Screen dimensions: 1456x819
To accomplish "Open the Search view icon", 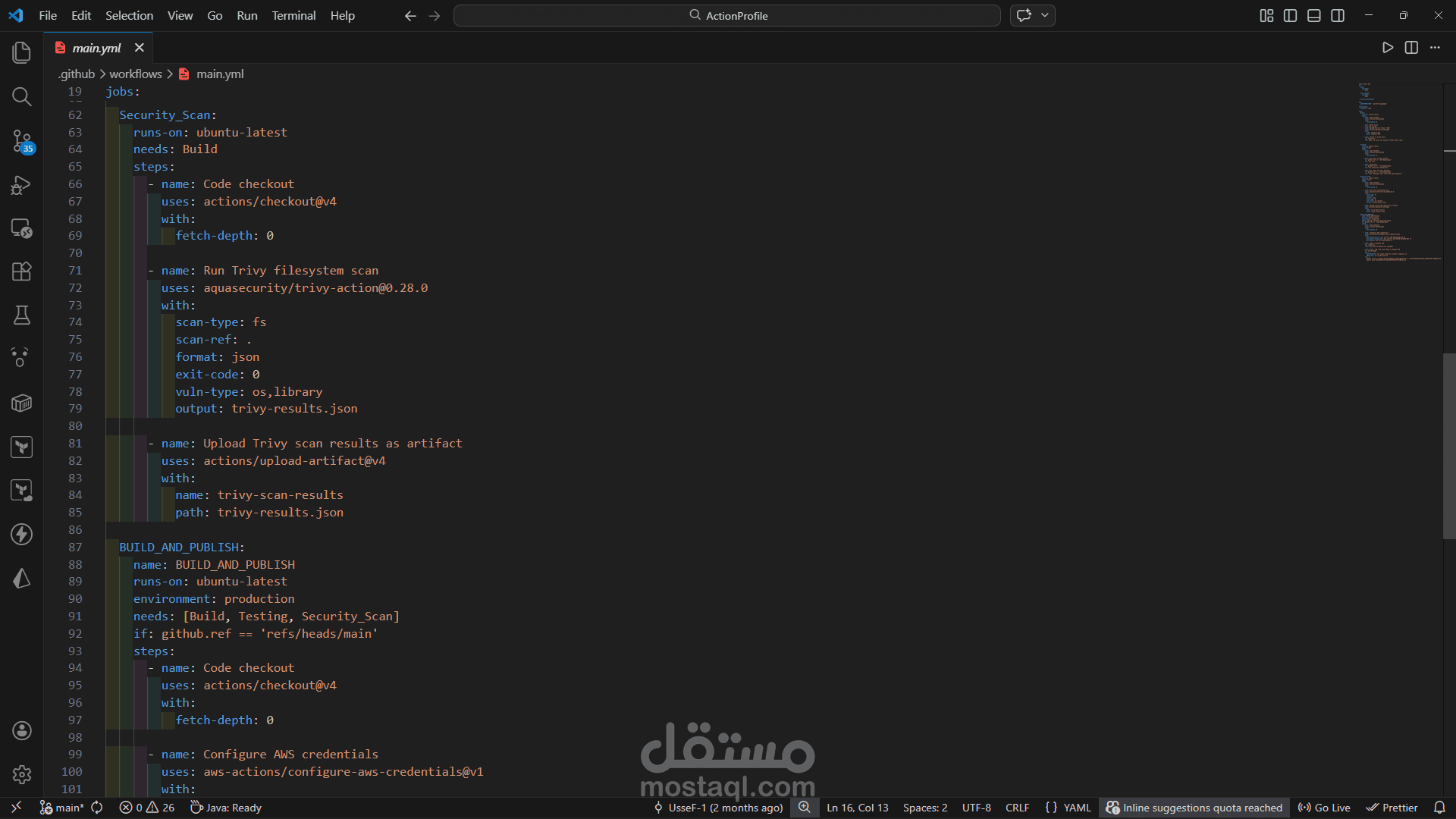I will [x=21, y=96].
